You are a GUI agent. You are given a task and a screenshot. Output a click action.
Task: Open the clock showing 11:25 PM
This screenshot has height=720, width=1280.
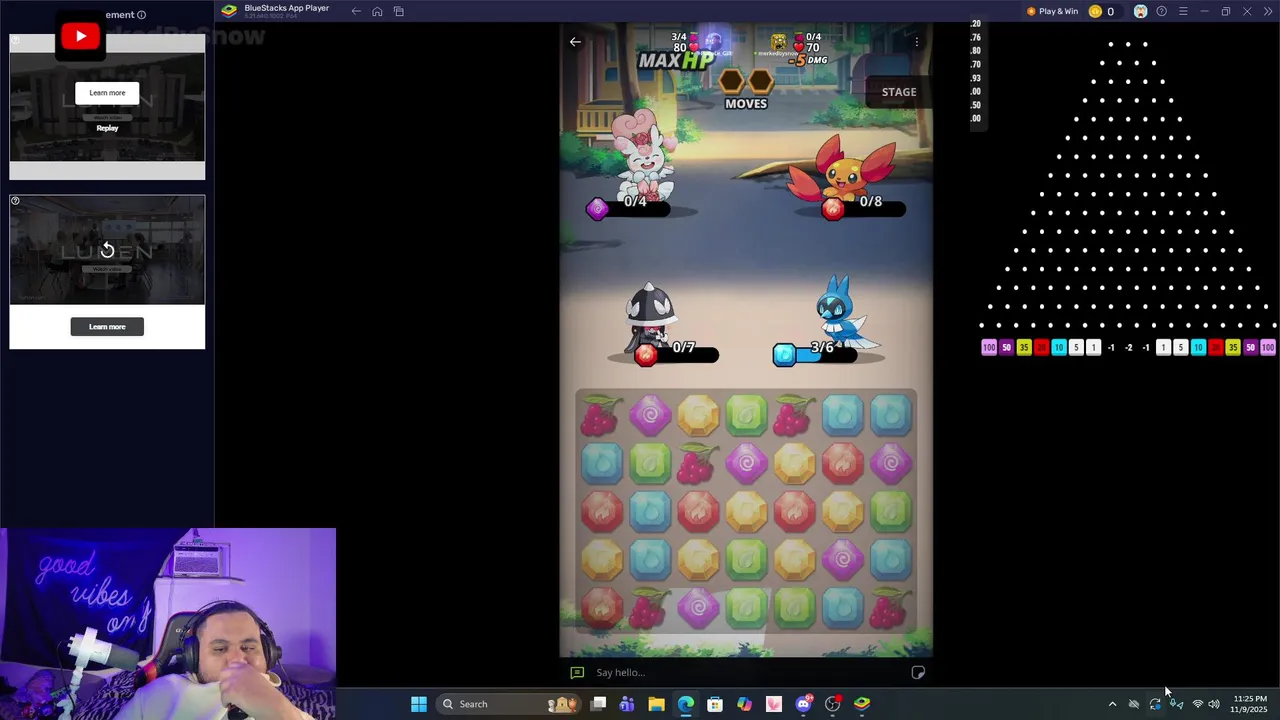pyautogui.click(x=1250, y=704)
